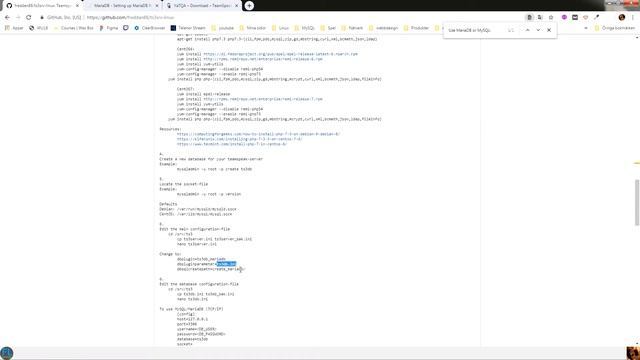
Task: Open Chrome's three-dot menu
Action: (x=633, y=18)
